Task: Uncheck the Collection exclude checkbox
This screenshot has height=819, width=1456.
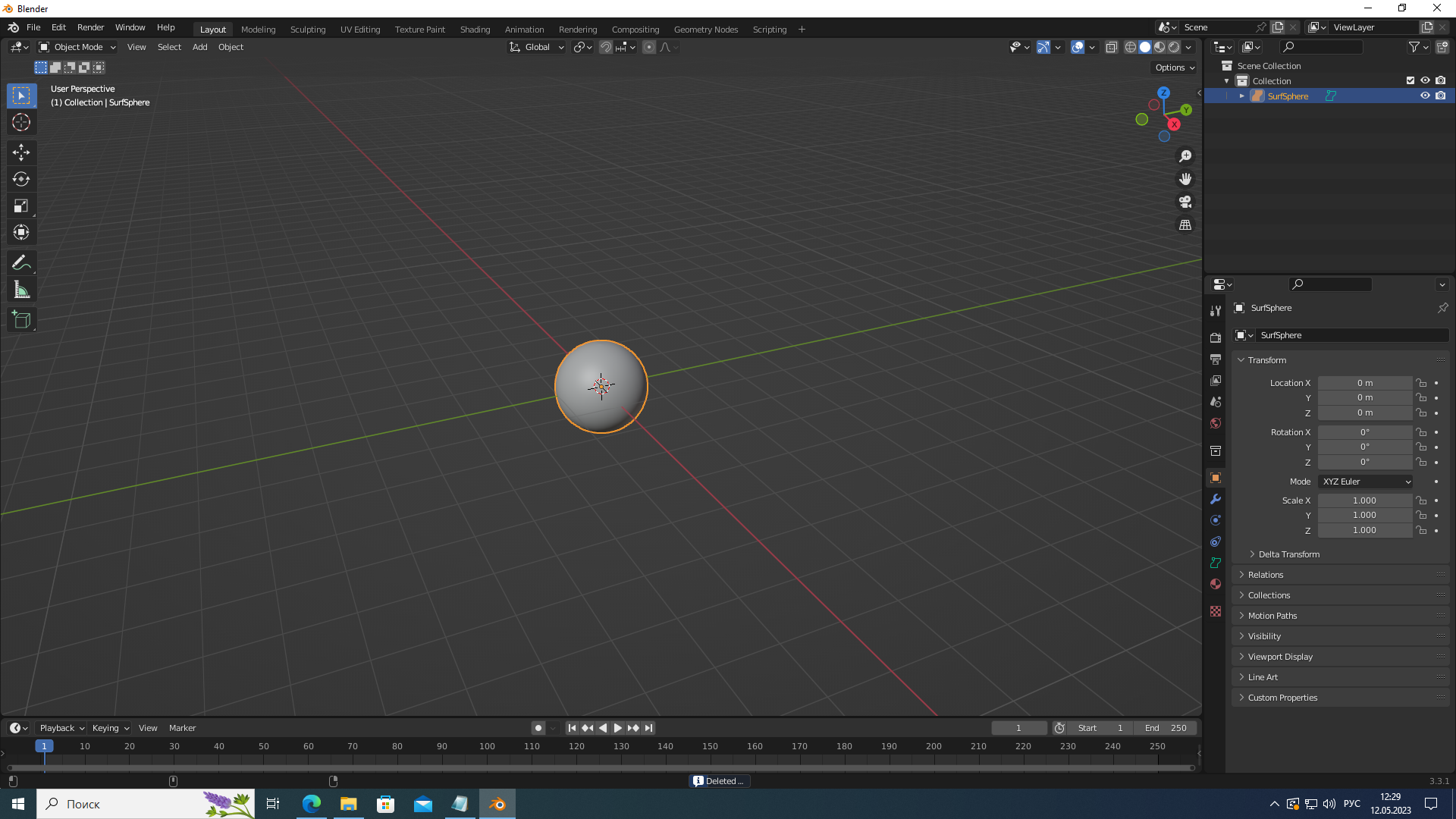Action: (1410, 80)
